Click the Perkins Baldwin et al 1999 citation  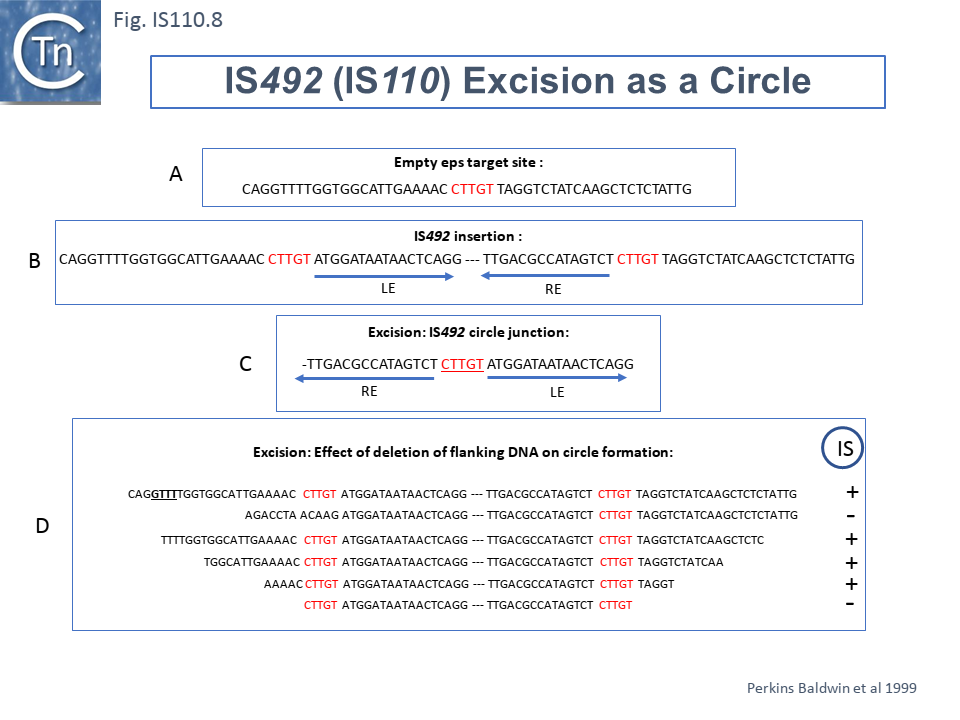click(x=832, y=688)
